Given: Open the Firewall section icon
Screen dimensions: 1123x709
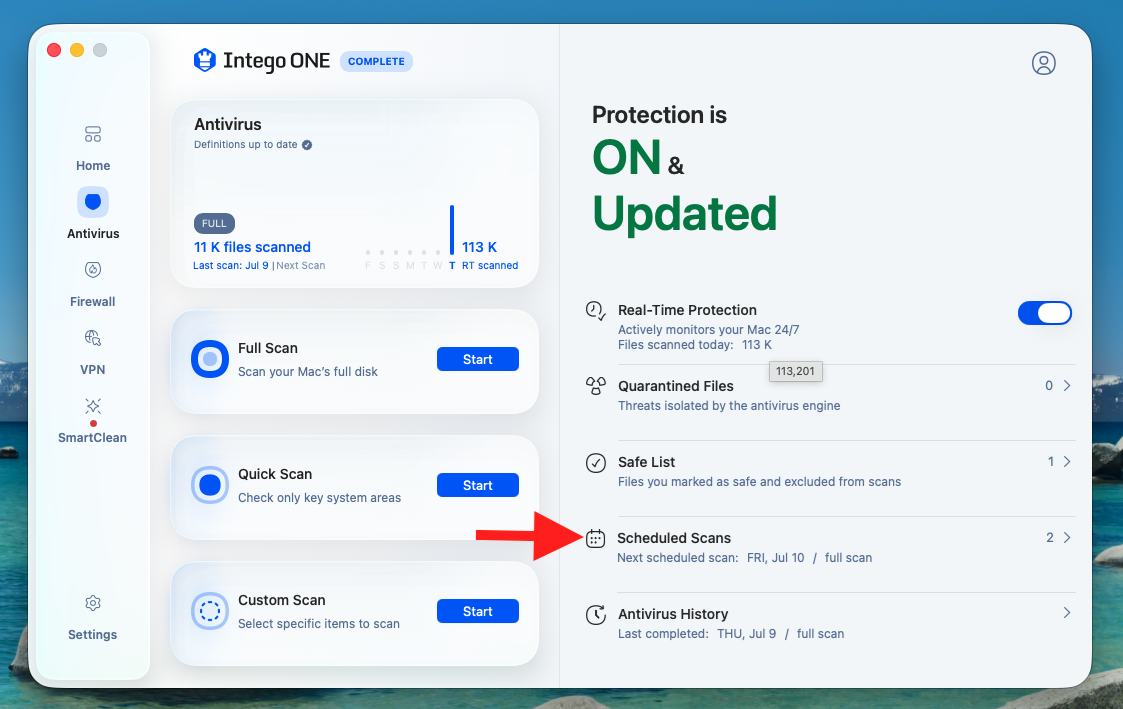Looking at the screenshot, I should coord(92,270).
